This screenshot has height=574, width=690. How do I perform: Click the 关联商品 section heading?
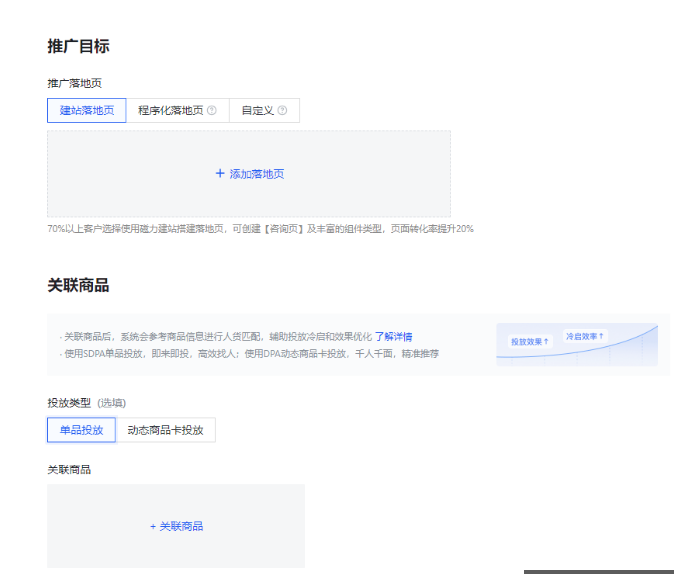[x=78, y=285]
